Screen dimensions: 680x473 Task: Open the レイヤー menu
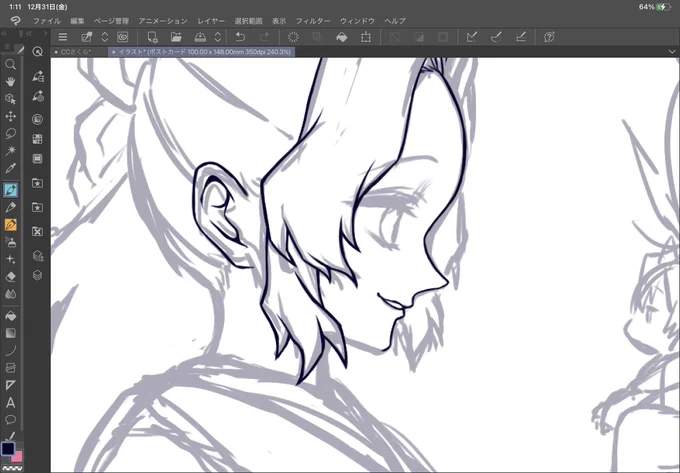pyautogui.click(x=211, y=21)
